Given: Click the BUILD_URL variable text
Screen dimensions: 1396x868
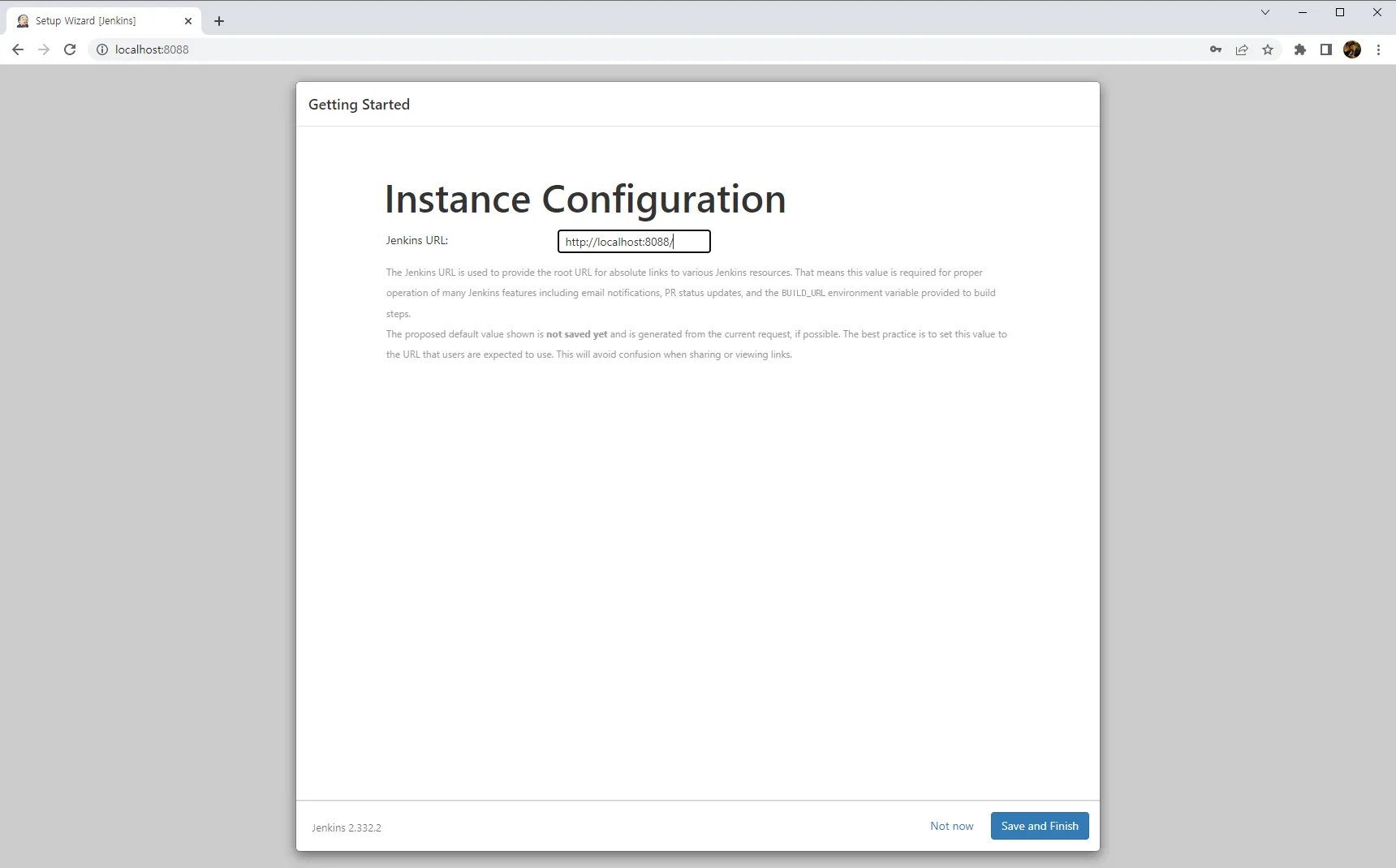Looking at the screenshot, I should (803, 293).
